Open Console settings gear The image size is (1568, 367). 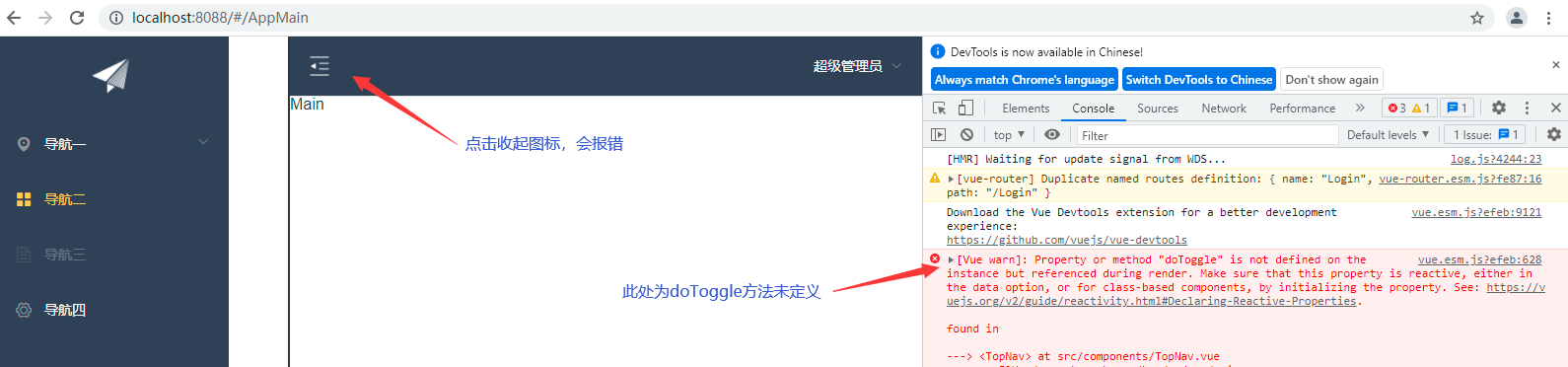1554,134
